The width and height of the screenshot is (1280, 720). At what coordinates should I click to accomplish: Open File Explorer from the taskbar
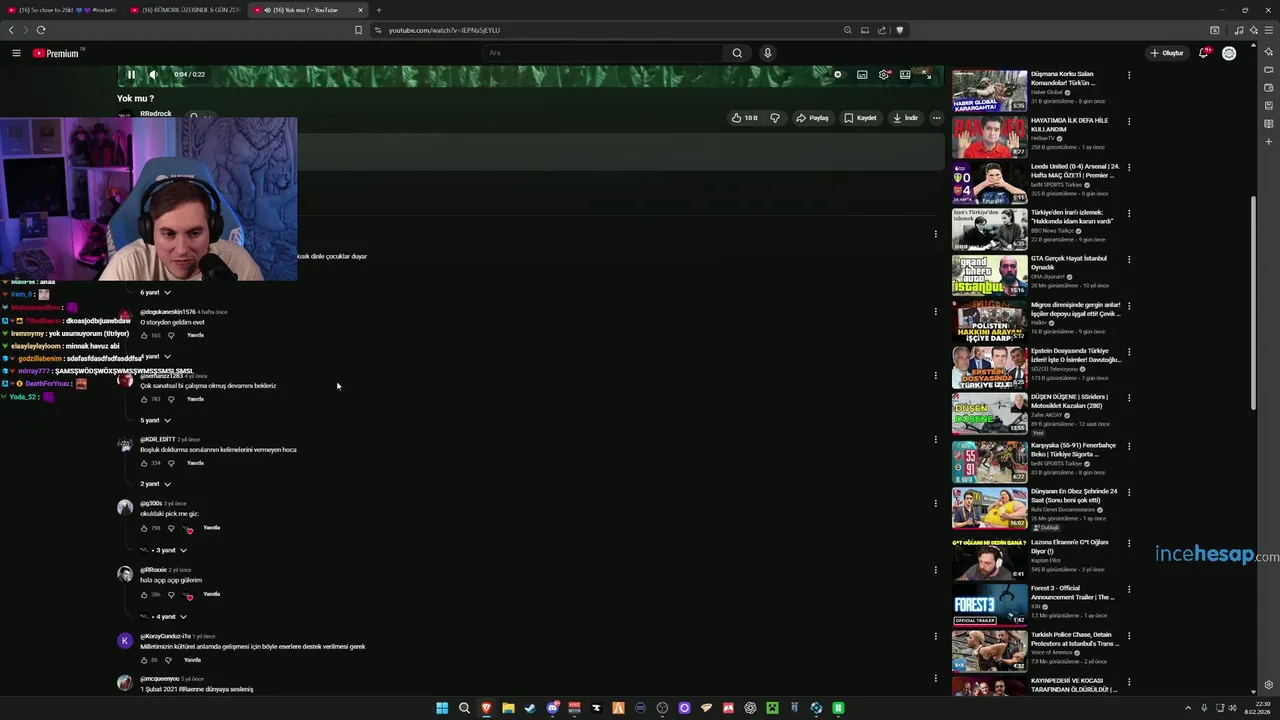508,708
